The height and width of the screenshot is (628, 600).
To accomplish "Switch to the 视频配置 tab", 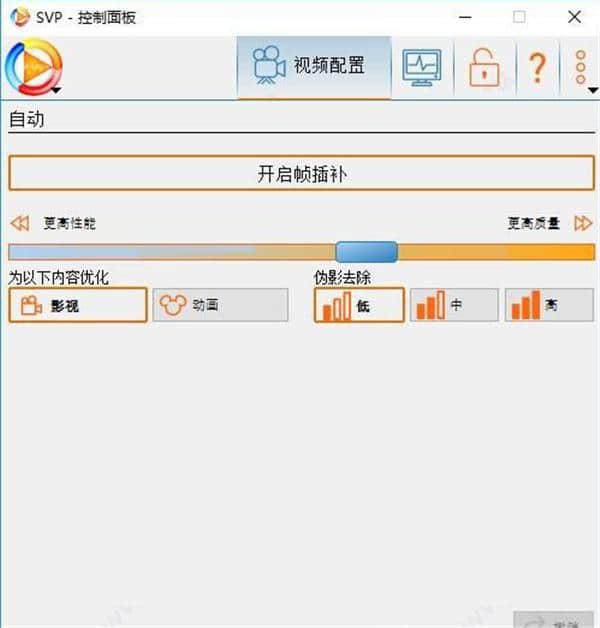I will tap(314, 67).
